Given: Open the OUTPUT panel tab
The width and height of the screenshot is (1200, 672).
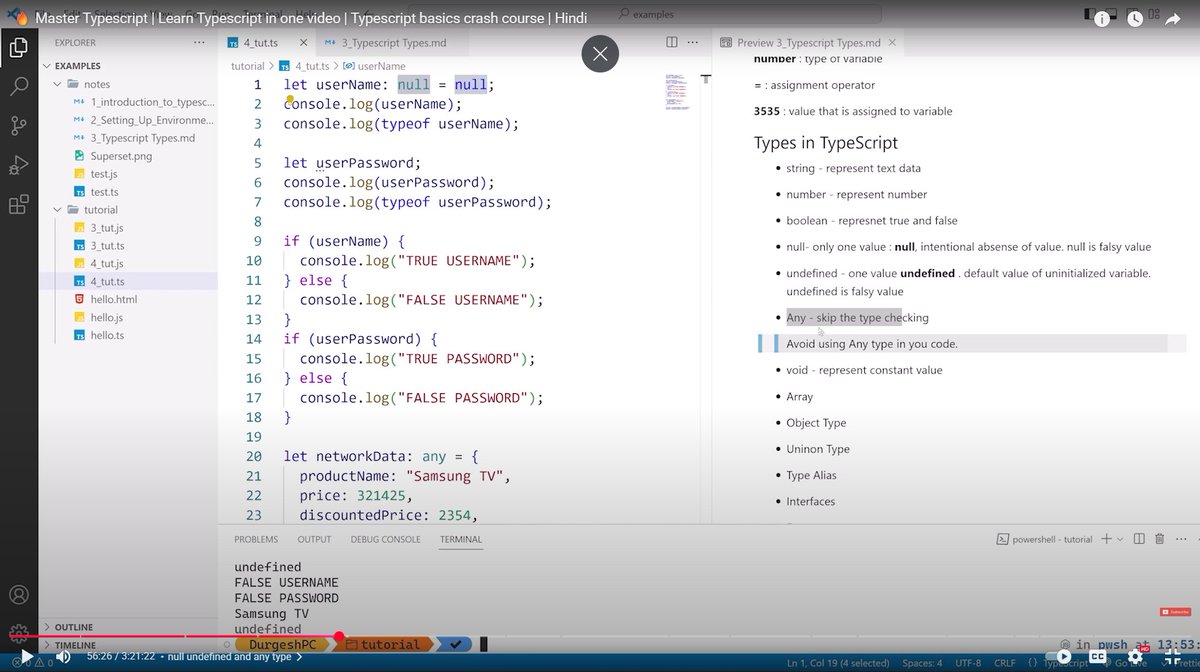Looking at the screenshot, I should click(x=314, y=539).
